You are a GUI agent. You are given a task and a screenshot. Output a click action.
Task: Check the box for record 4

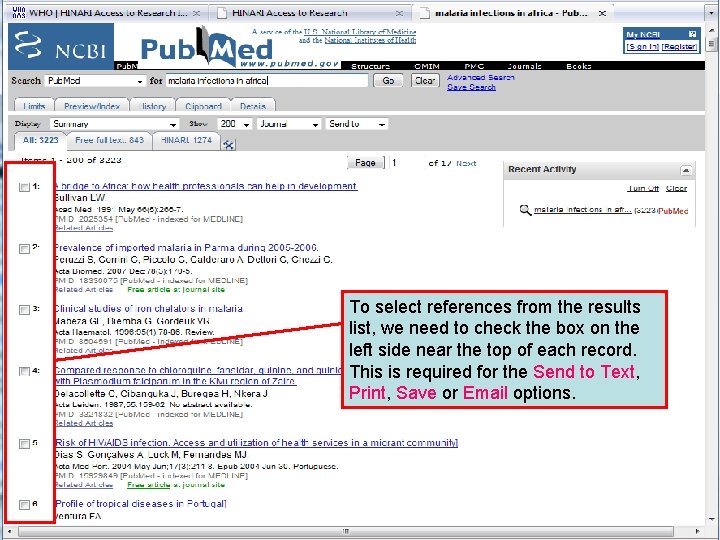click(24, 371)
